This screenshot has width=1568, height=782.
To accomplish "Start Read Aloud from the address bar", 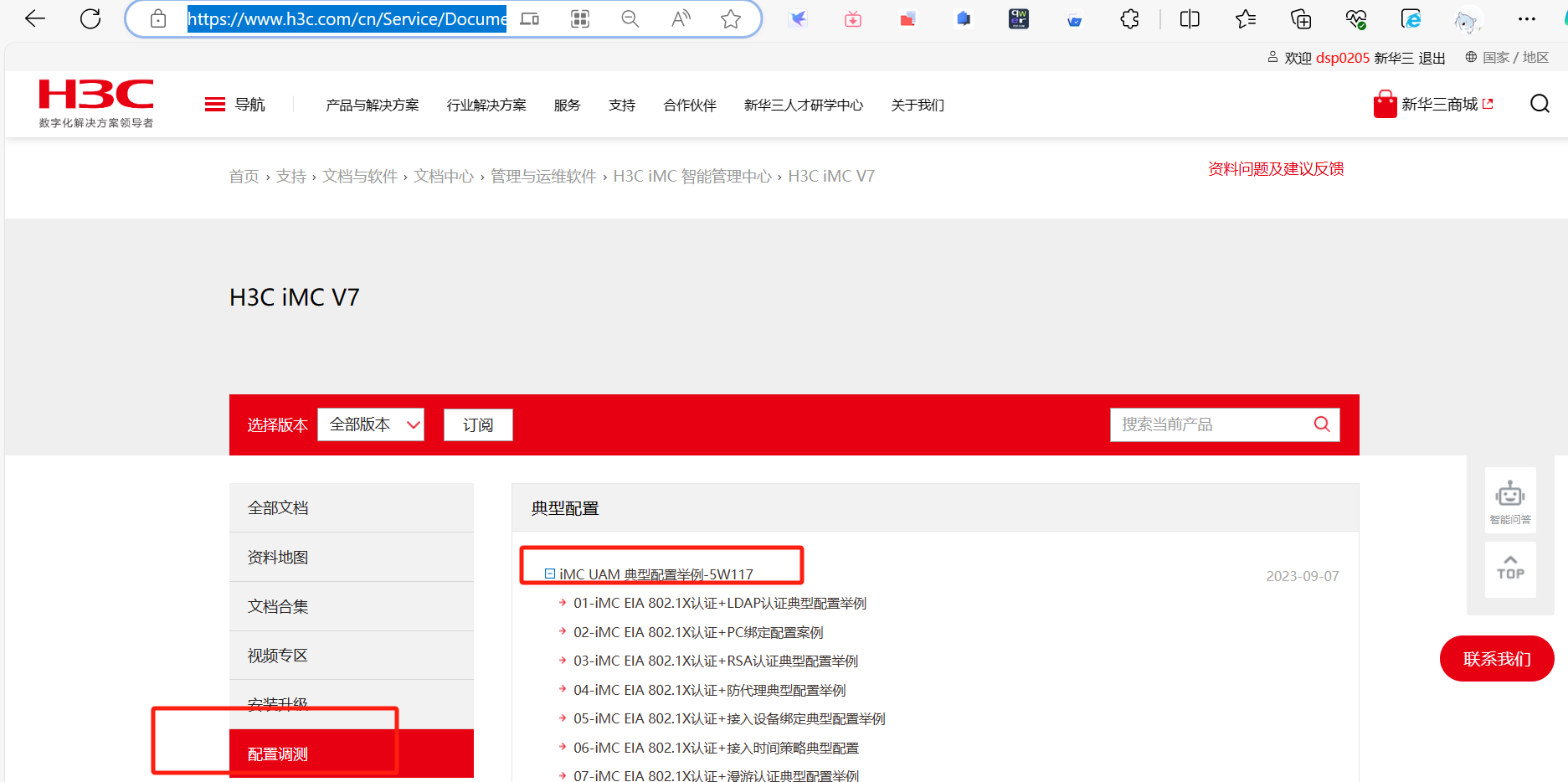I will 681,18.
